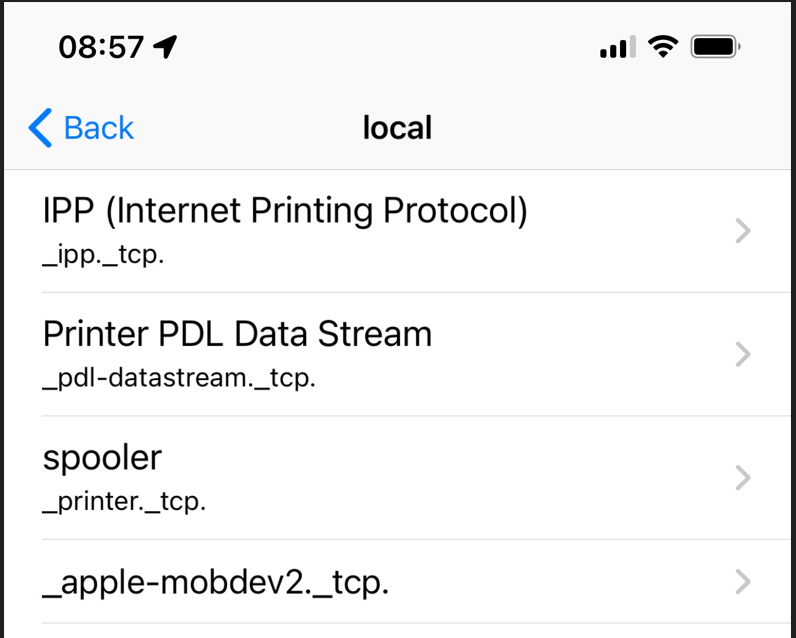
Task: Click the _ipp._tcp. subtitle text
Action: pos(103,255)
